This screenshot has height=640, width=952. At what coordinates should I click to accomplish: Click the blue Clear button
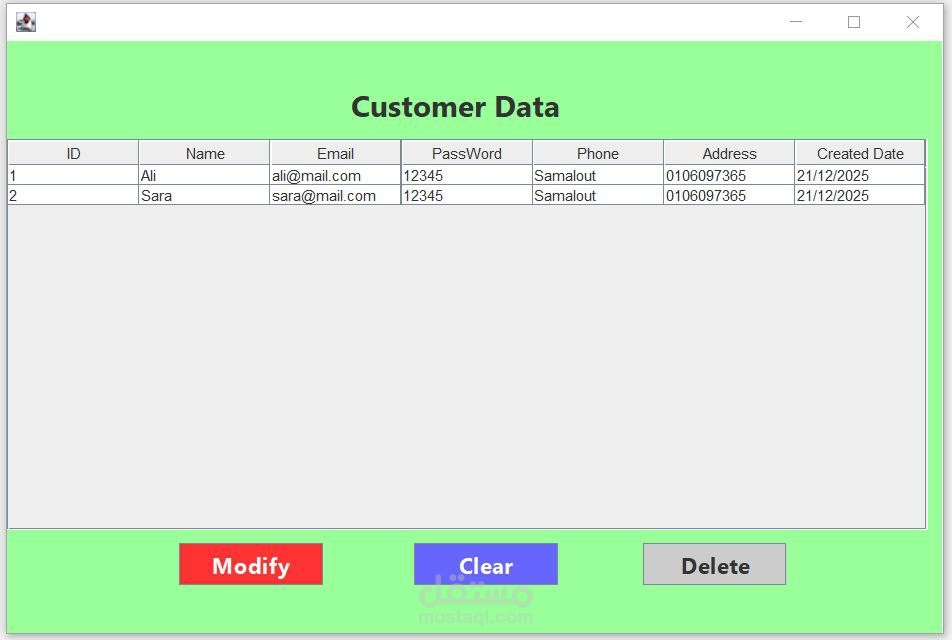pyautogui.click(x=486, y=564)
